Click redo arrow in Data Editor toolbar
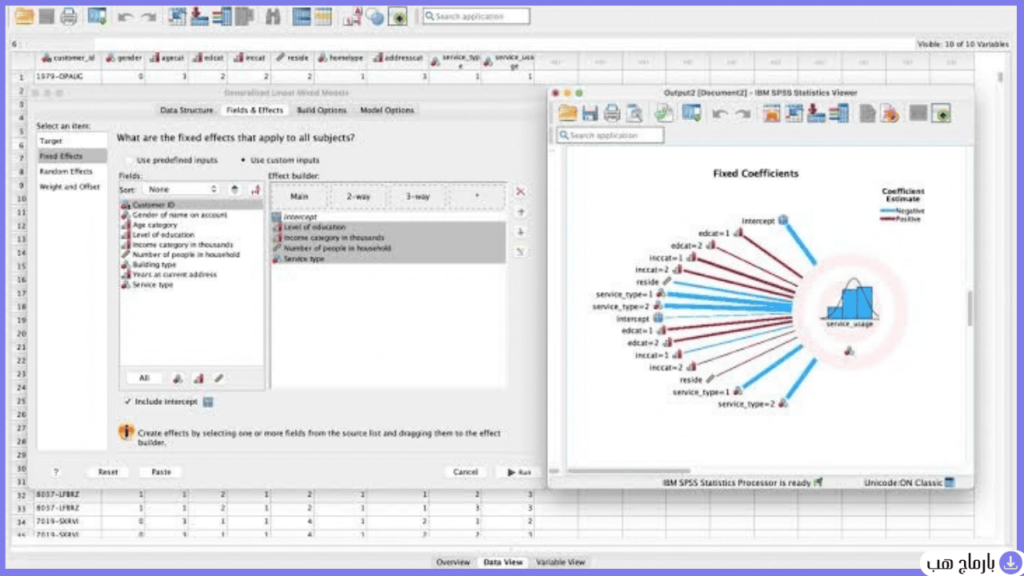 coord(149,16)
